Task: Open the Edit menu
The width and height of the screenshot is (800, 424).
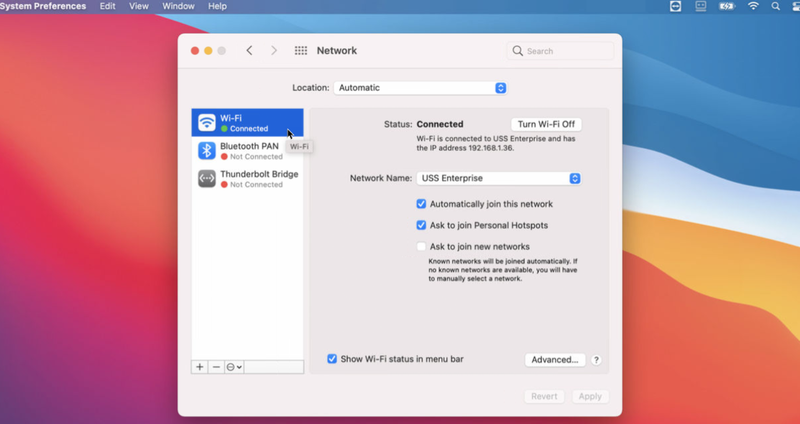Action: tap(107, 6)
